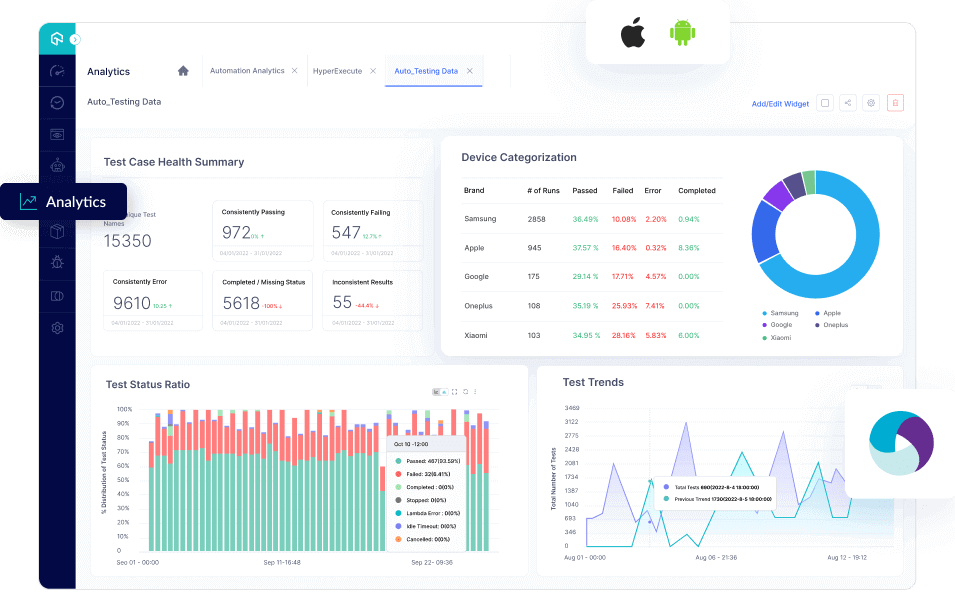The width and height of the screenshot is (955, 611).
Task: Open the three-dot menu on Test Status Ratio
Action: [475, 391]
